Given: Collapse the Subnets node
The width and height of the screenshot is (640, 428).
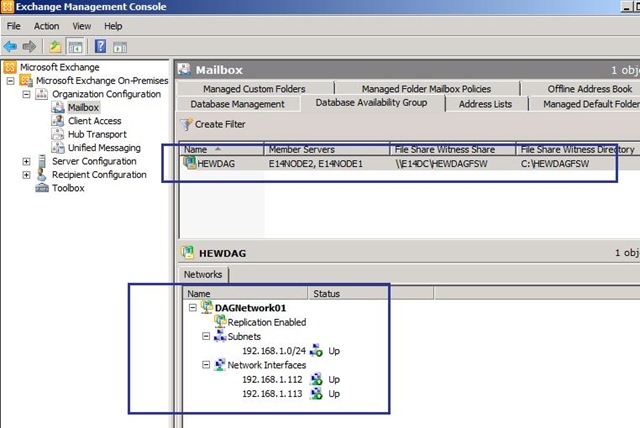Looking at the screenshot, I should (x=206, y=336).
